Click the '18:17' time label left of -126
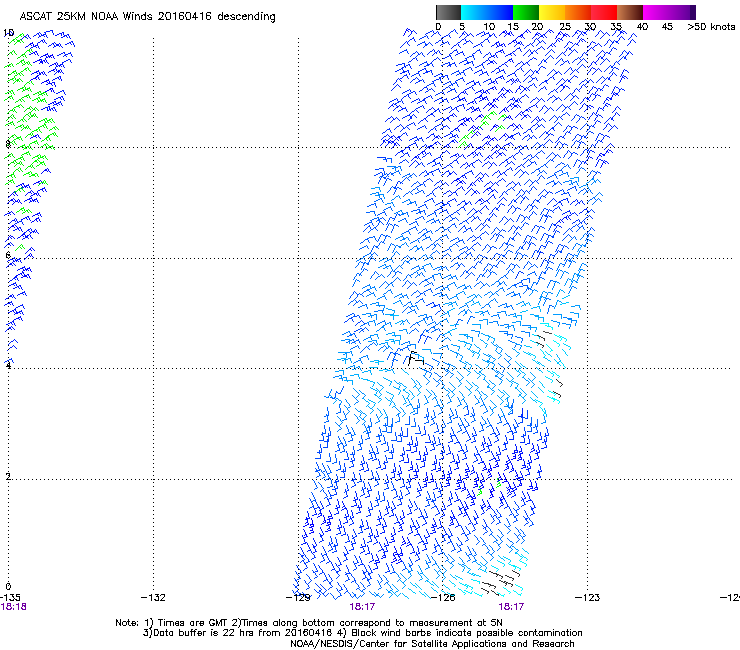The width and height of the screenshot is (740, 650). tap(362, 607)
